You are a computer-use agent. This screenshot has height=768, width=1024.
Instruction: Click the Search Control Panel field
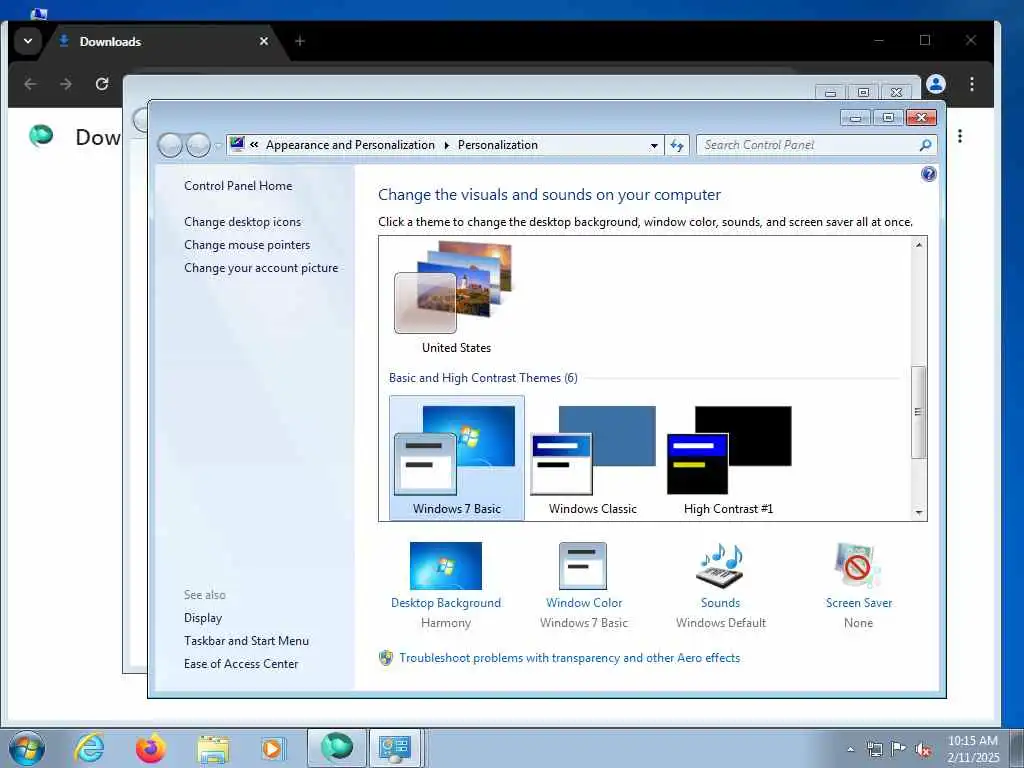816,145
